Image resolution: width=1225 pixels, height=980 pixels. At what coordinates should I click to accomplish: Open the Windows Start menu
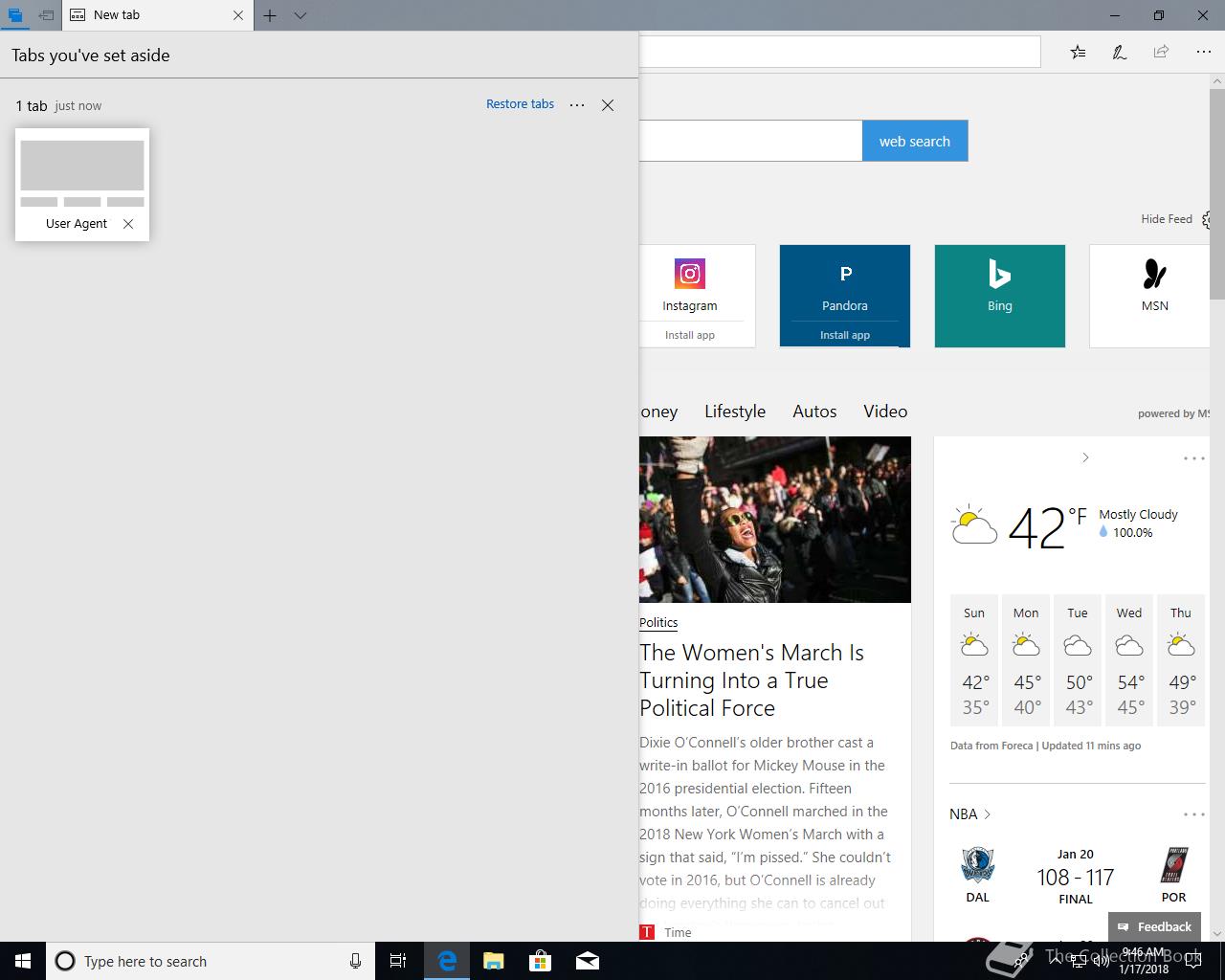(x=23, y=961)
